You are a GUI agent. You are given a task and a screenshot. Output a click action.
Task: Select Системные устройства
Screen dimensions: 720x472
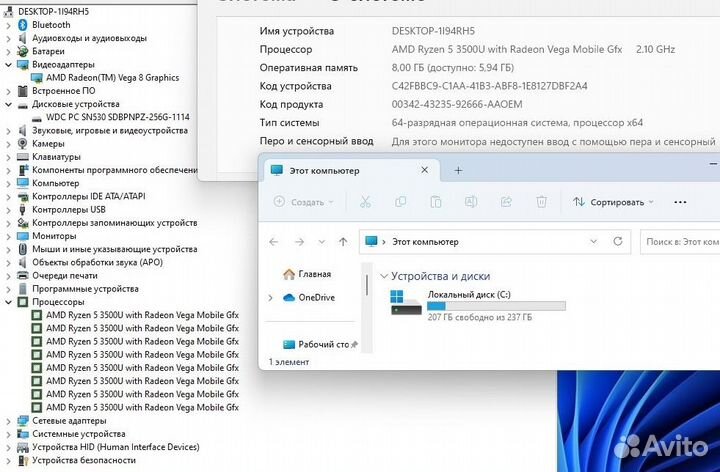(79, 434)
